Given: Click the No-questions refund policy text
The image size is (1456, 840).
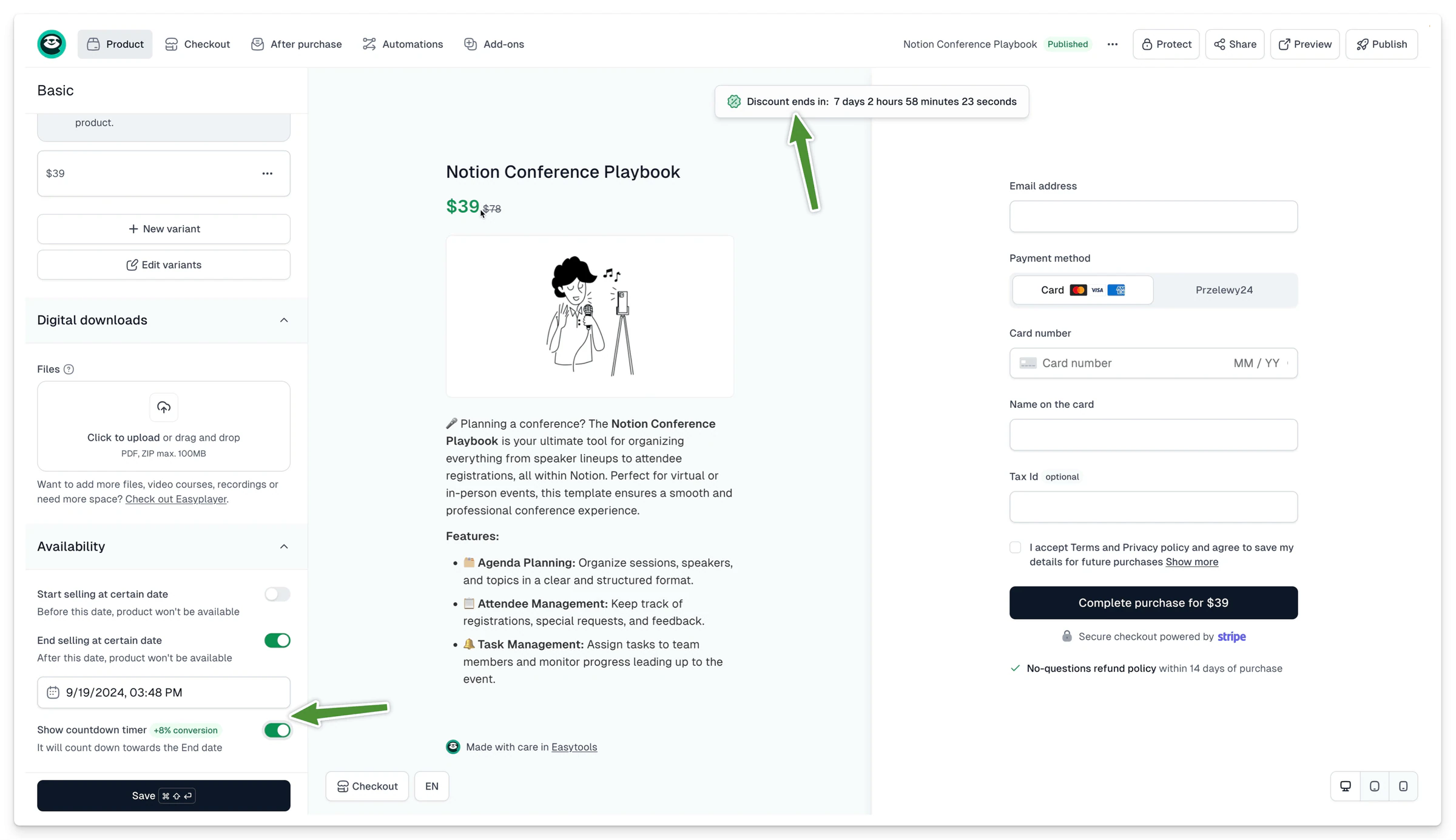Looking at the screenshot, I should tap(1091, 668).
